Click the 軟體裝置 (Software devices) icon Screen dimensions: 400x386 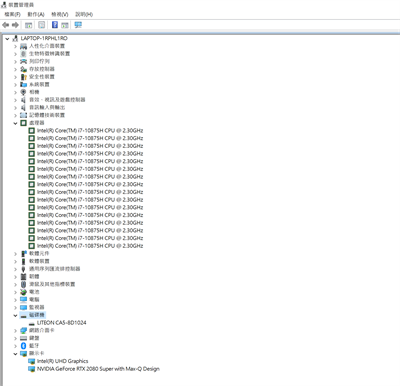pyautogui.click(x=23, y=261)
